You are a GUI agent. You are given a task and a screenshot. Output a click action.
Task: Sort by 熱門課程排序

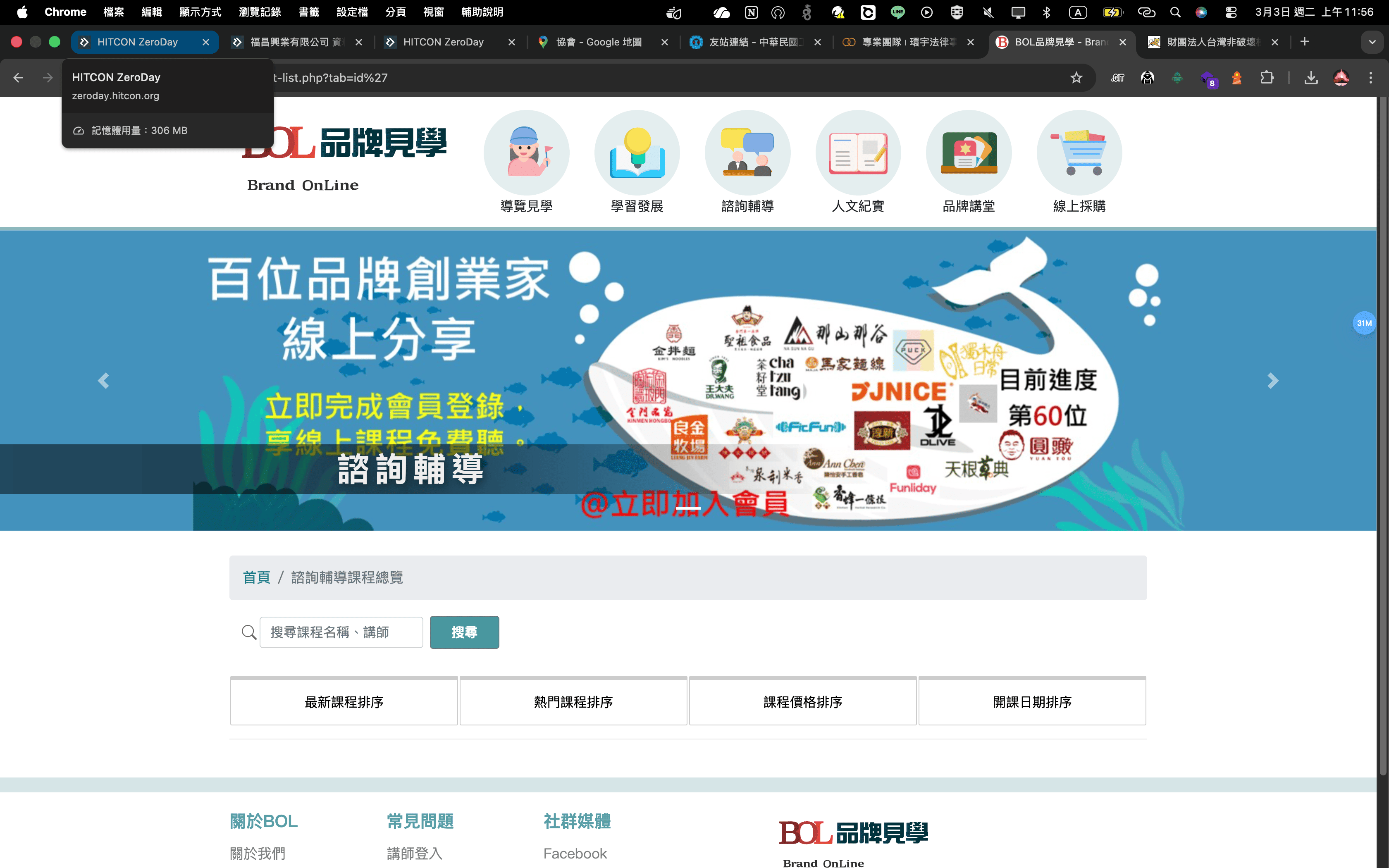(x=573, y=701)
